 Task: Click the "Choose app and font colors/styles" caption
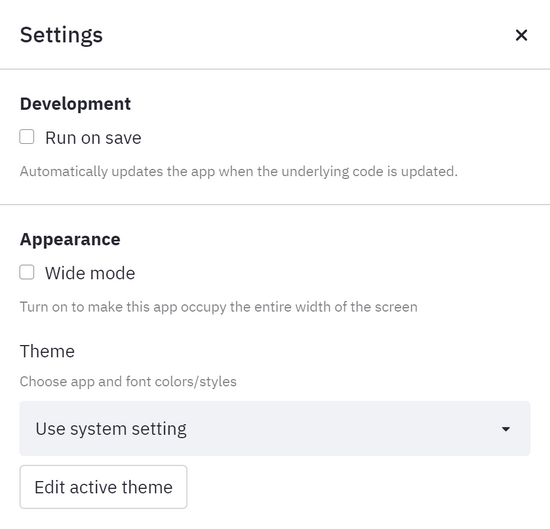tap(128, 382)
